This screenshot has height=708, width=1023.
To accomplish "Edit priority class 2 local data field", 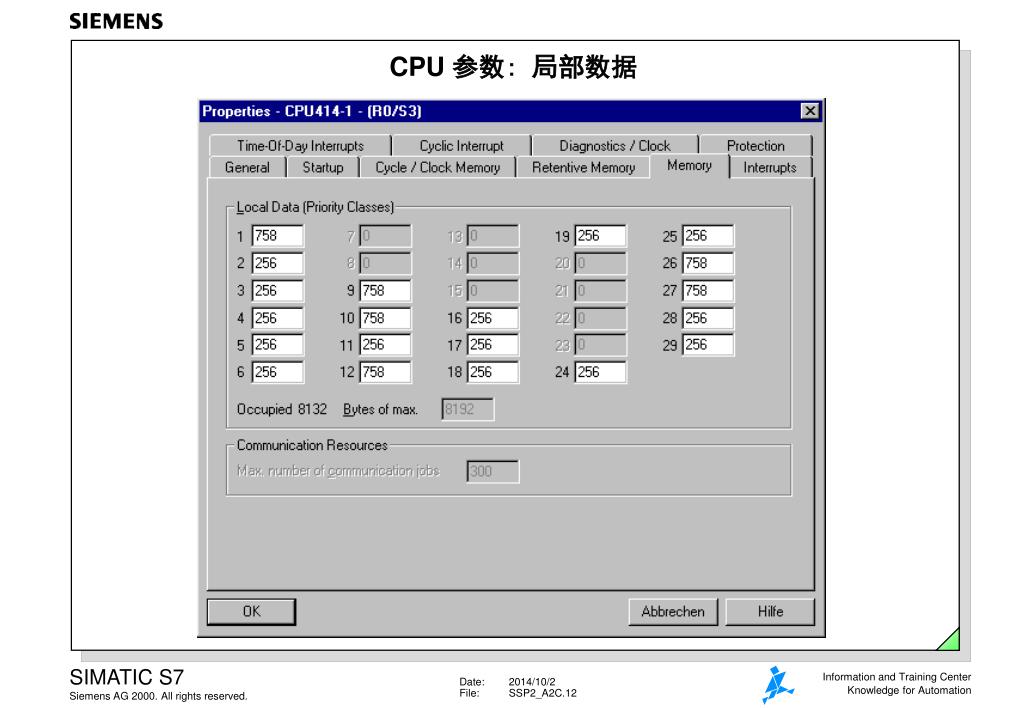I will (x=277, y=263).
